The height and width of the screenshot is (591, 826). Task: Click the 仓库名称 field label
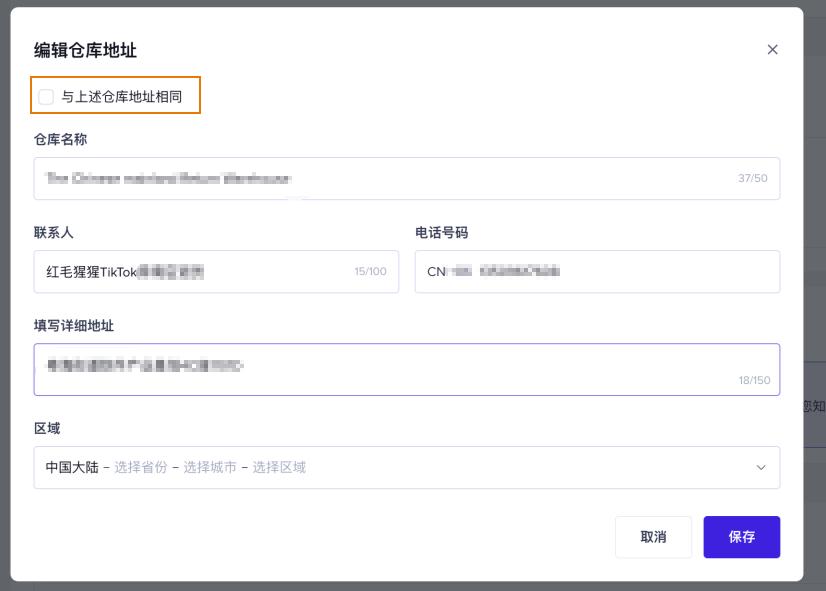[62, 139]
